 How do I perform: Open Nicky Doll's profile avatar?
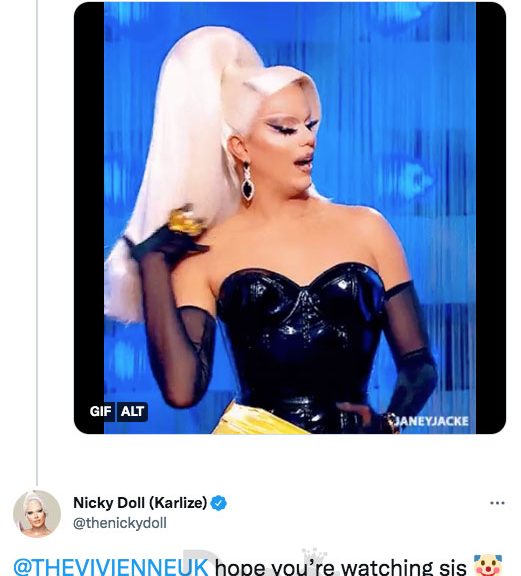click(x=37, y=514)
